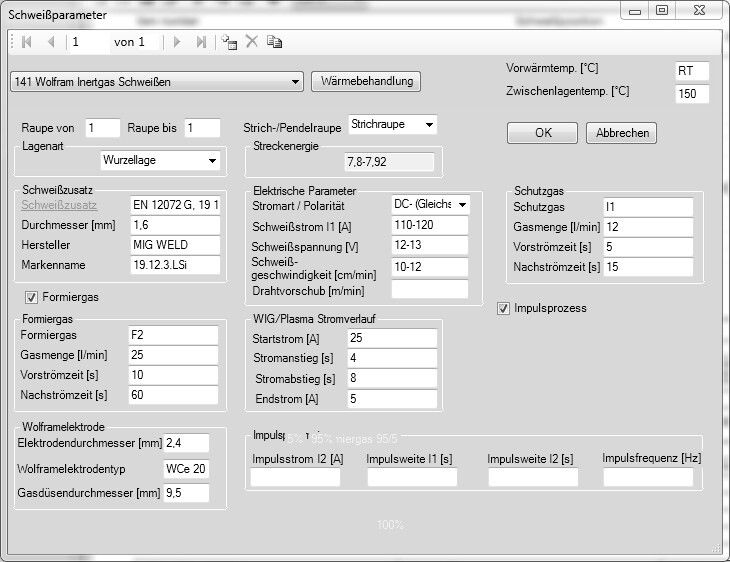The width and height of the screenshot is (730, 562).
Task: Click the Vorwärmtemp. field containing RT
Action: 692,71
